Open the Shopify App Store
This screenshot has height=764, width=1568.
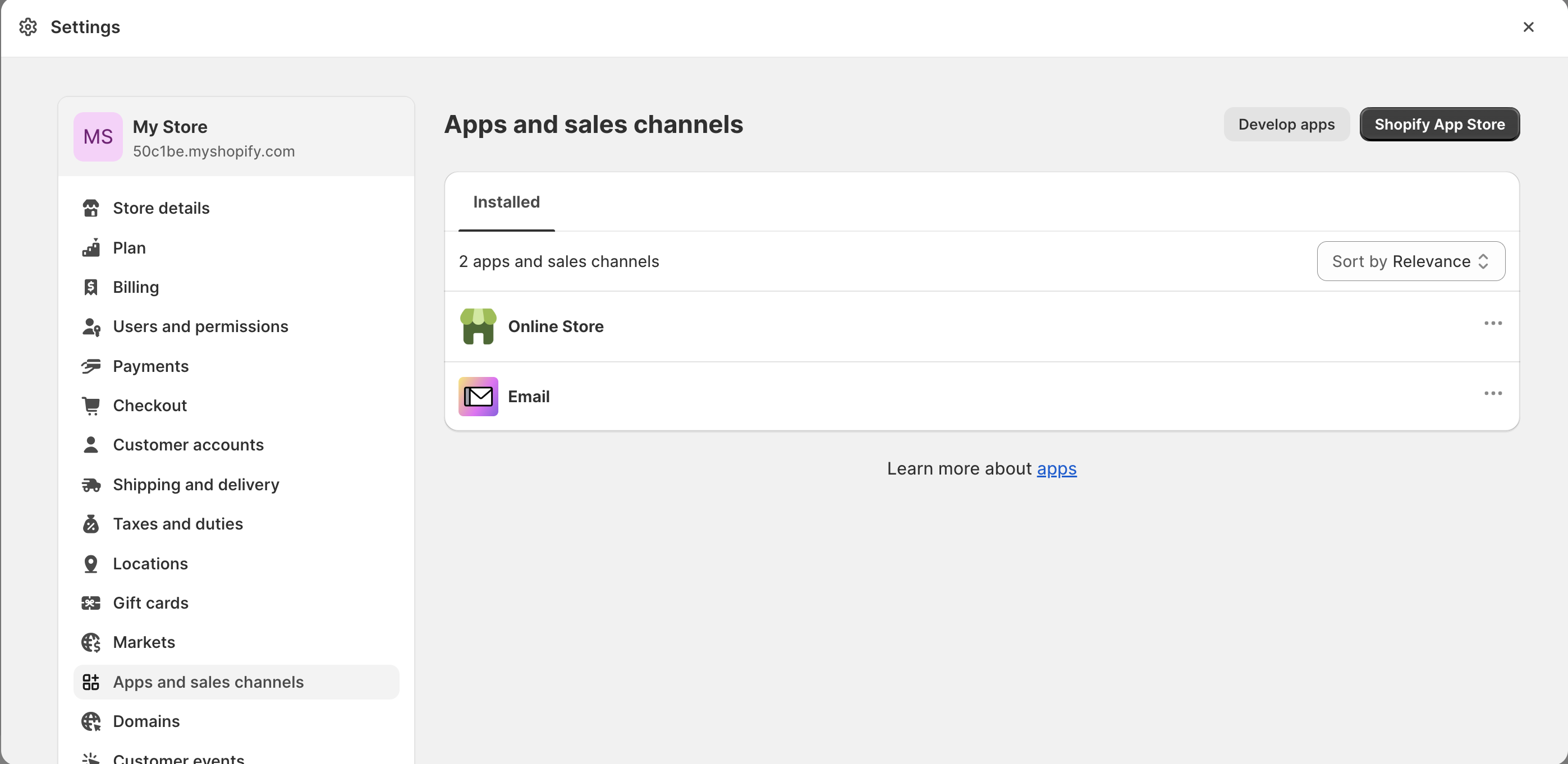pyautogui.click(x=1439, y=125)
